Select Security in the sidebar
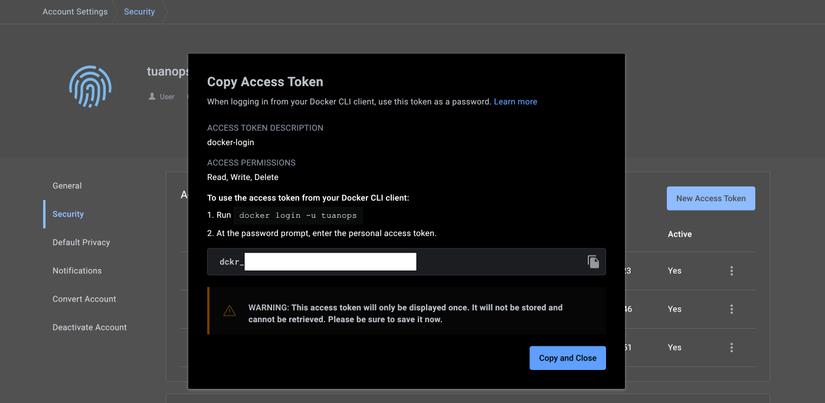Image resolution: width=825 pixels, height=403 pixels. [68, 214]
